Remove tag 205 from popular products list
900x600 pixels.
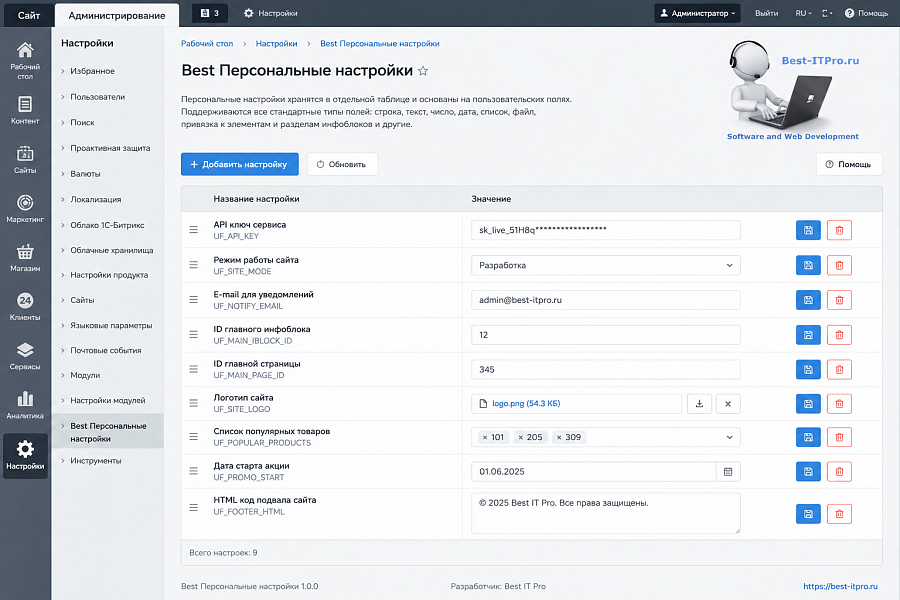[521, 438]
